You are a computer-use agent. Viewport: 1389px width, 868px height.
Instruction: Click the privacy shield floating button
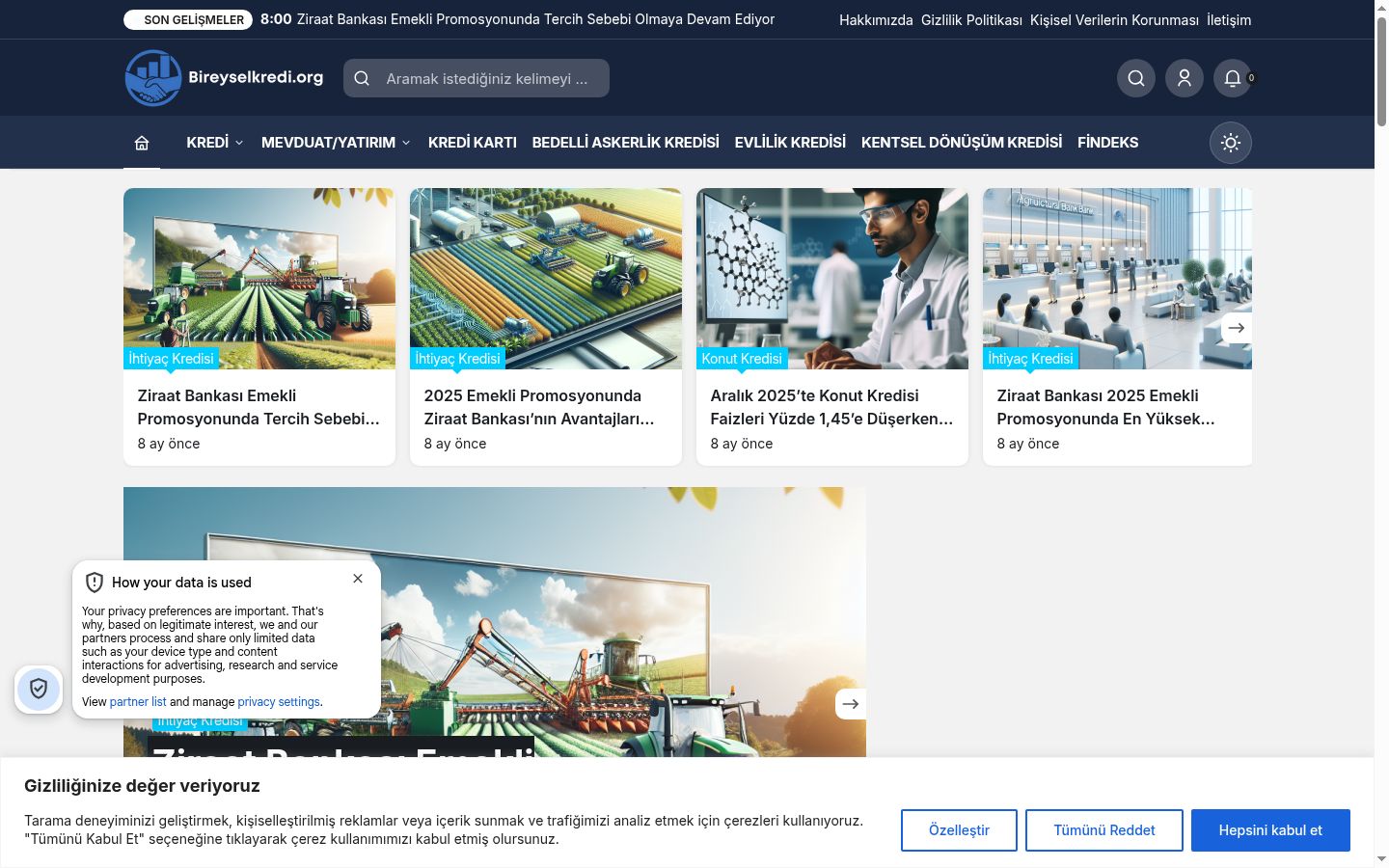coord(39,689)
